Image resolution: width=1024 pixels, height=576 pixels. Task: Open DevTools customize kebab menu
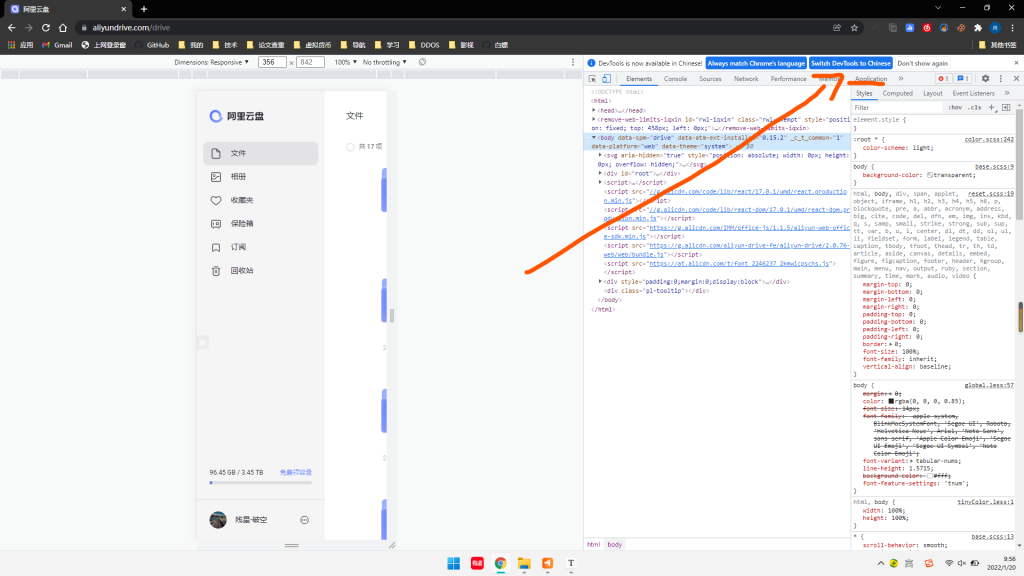[1000, 78]
